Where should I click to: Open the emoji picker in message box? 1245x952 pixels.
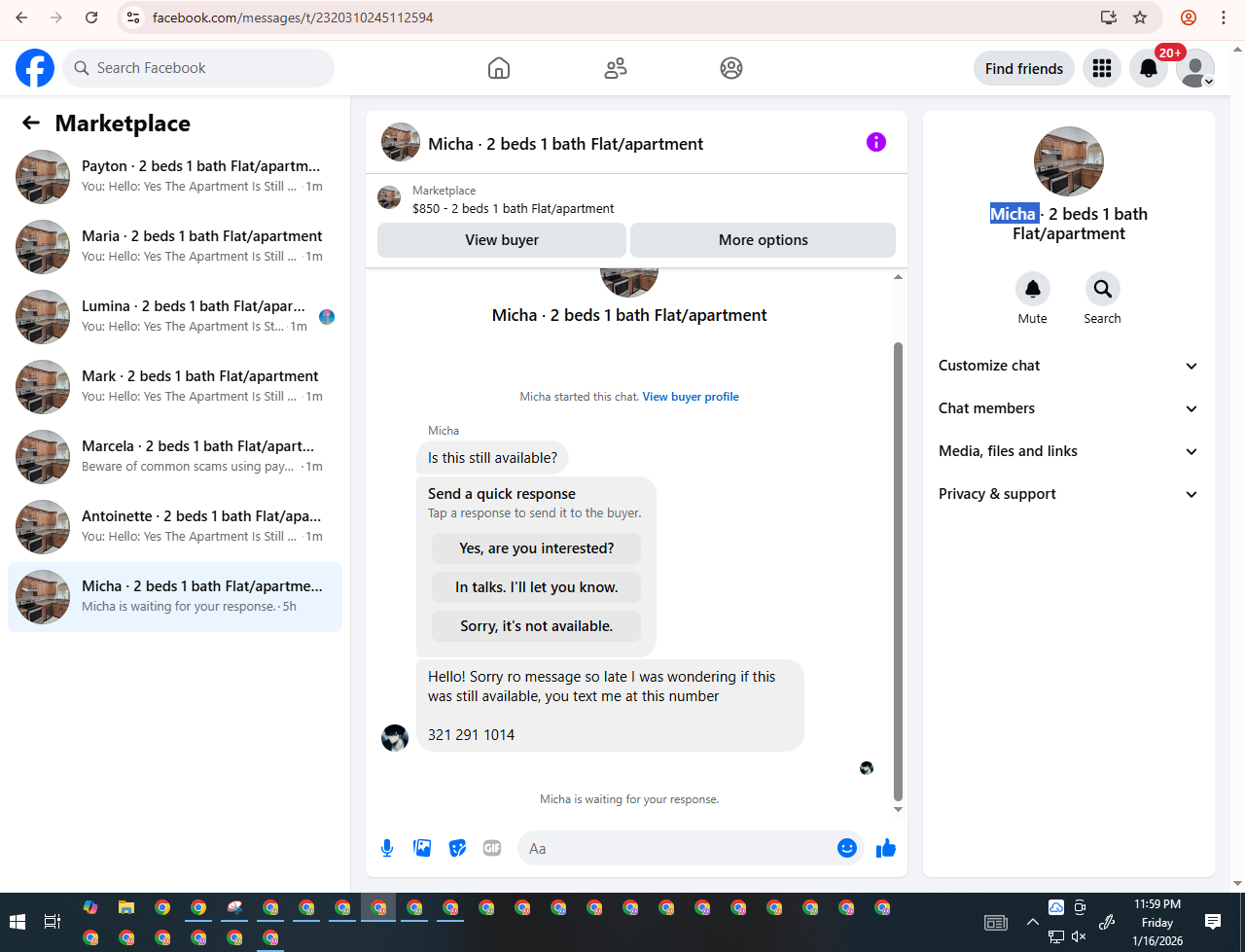point(847,848)
